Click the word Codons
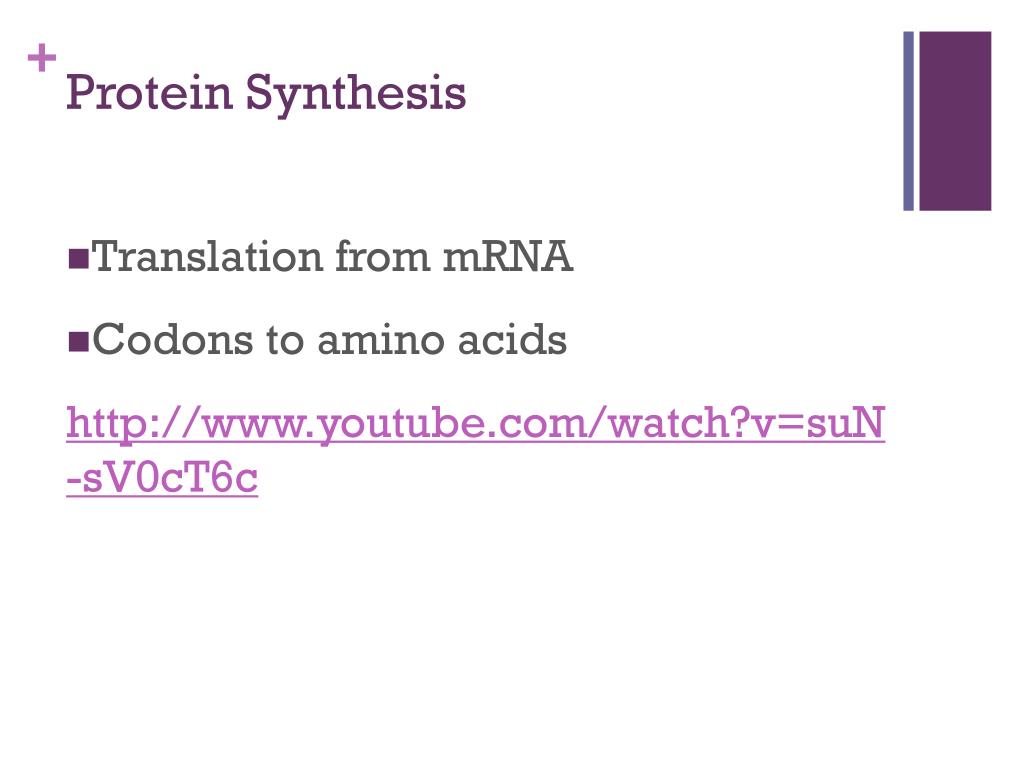The image size is (1024, 768). click(x=172, y=340)
